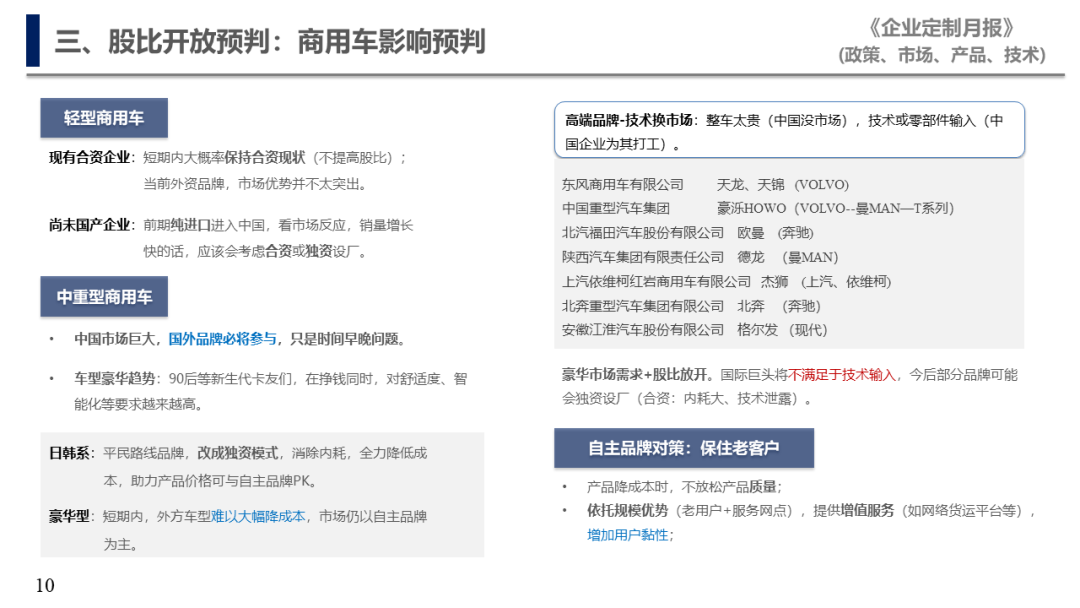Click the entry 欧曼 (奔驰)
This screenshot has width=1080, height=608.
click(x=775, y=233)
